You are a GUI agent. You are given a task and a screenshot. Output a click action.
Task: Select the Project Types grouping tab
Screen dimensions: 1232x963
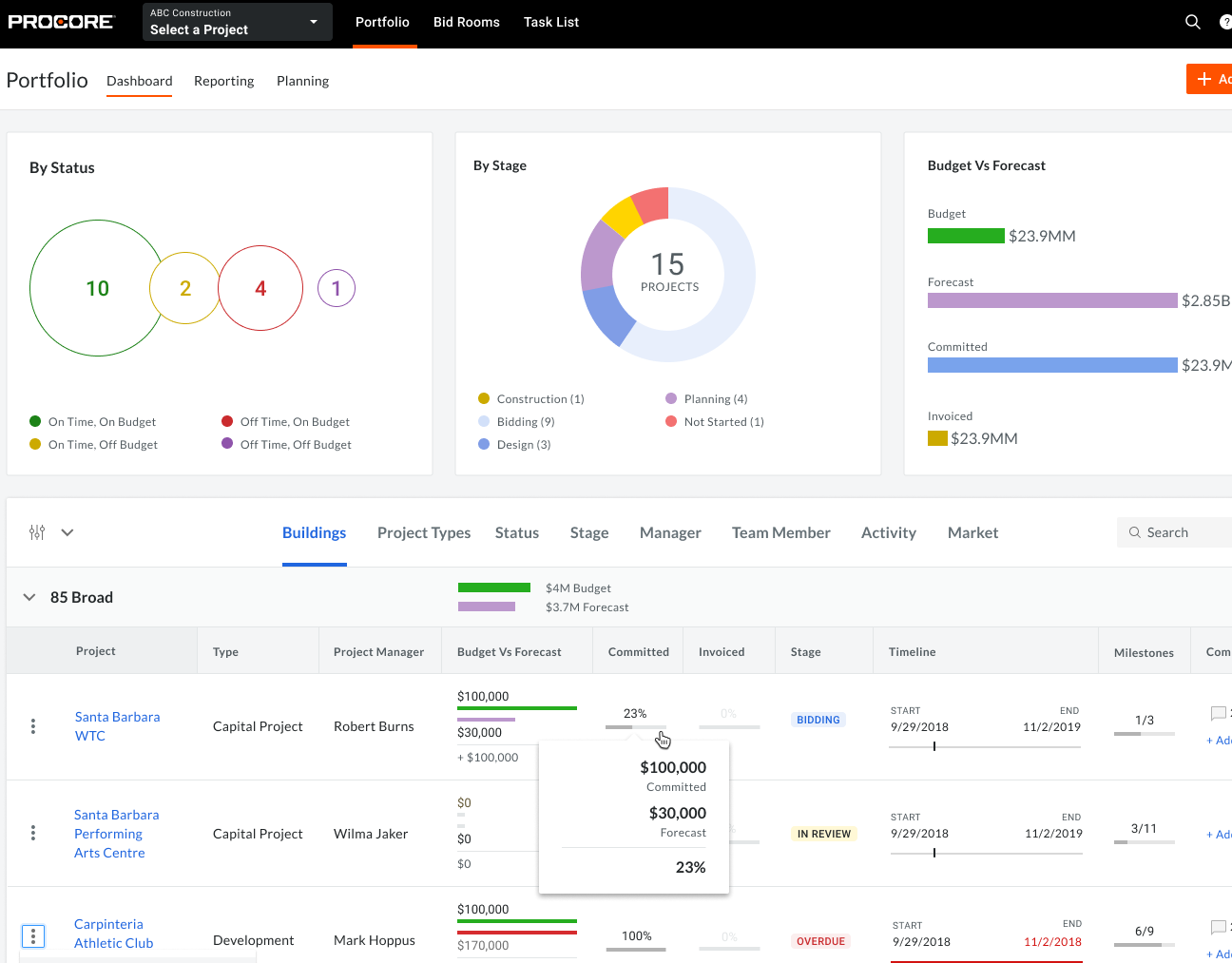pos(424,532)
